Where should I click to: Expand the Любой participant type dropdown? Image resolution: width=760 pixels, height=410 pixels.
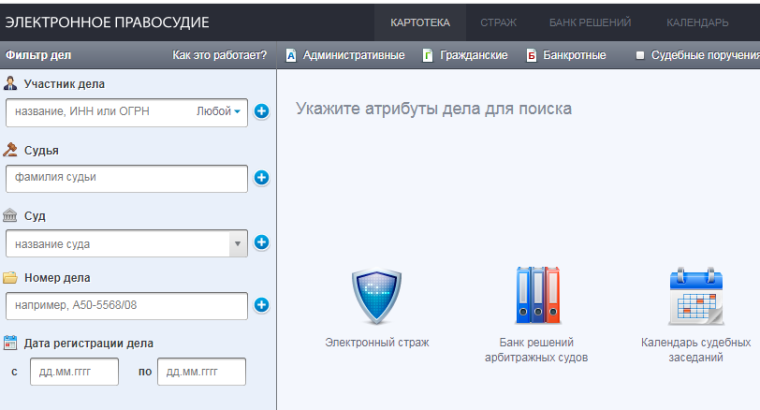(x=220, y=112)
